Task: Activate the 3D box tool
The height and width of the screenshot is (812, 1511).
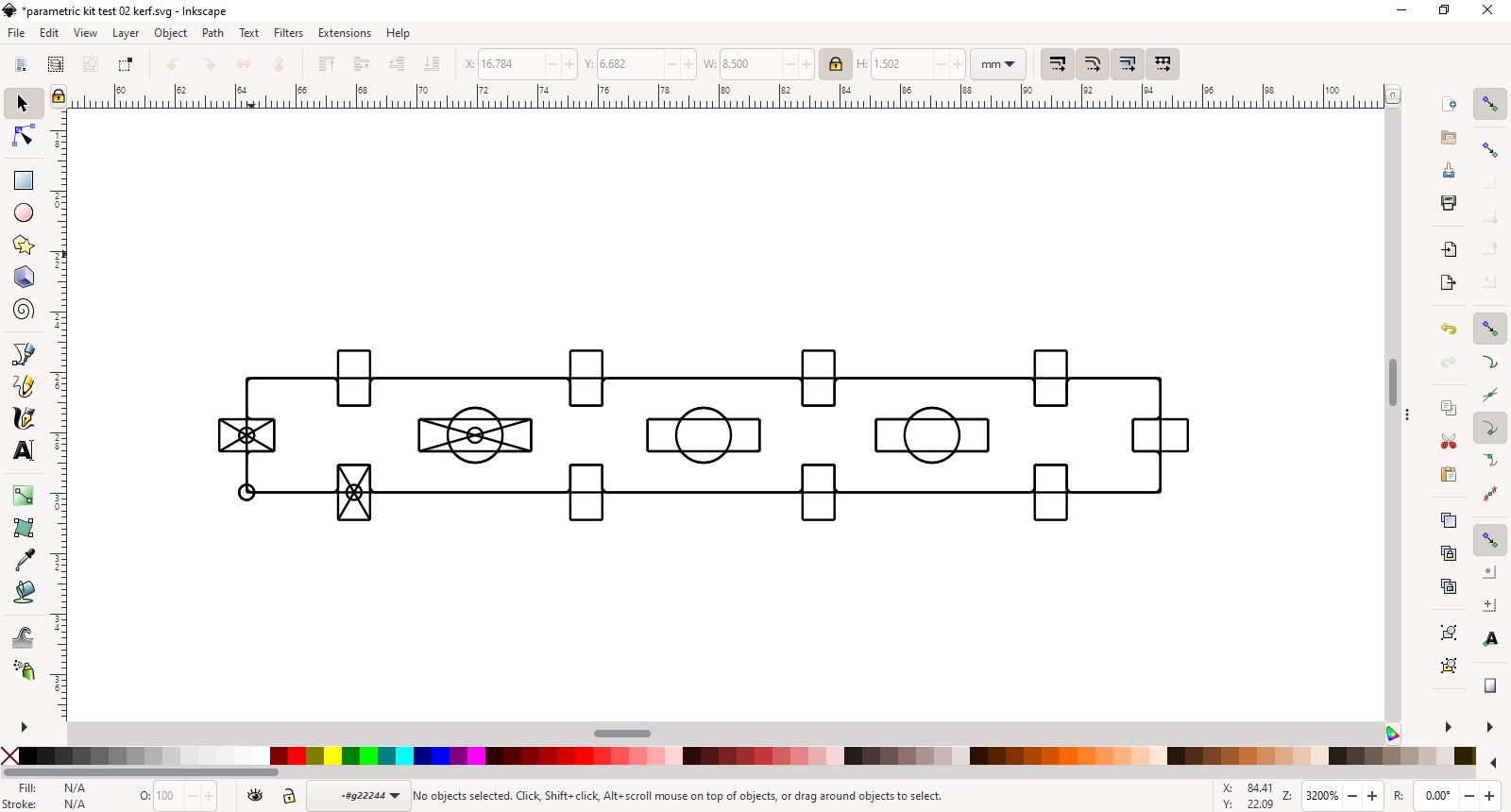Action: pos(24,278)
